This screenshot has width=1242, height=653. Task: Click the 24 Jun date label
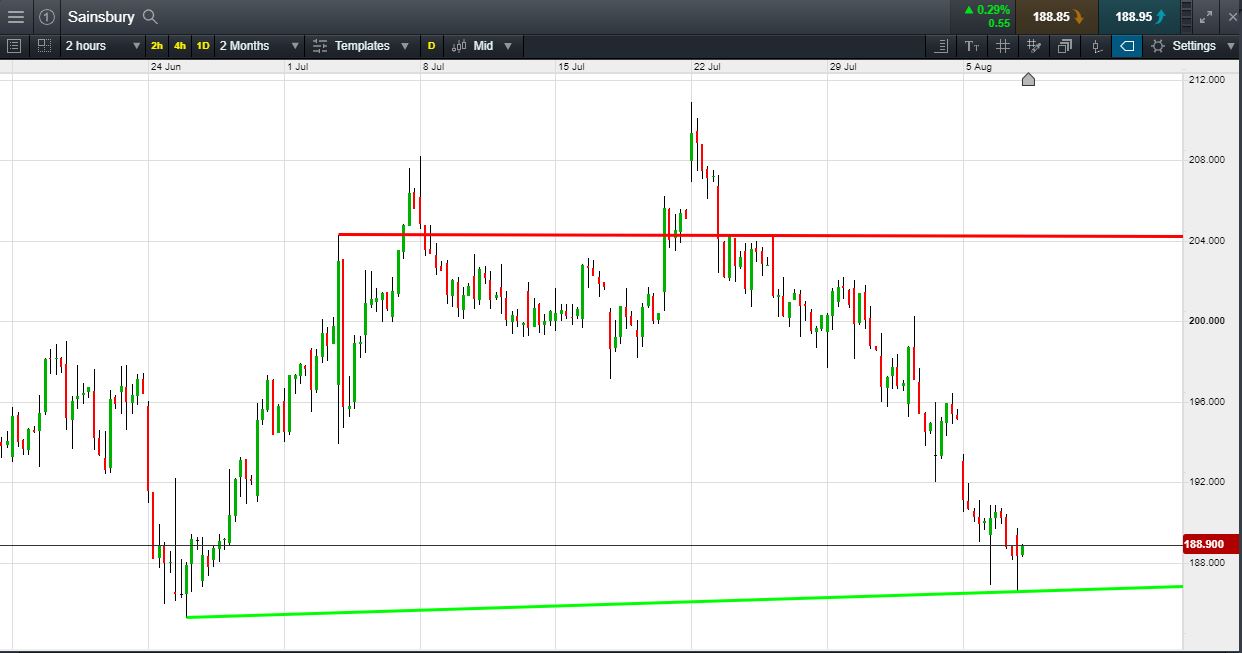tap(164, 67)
